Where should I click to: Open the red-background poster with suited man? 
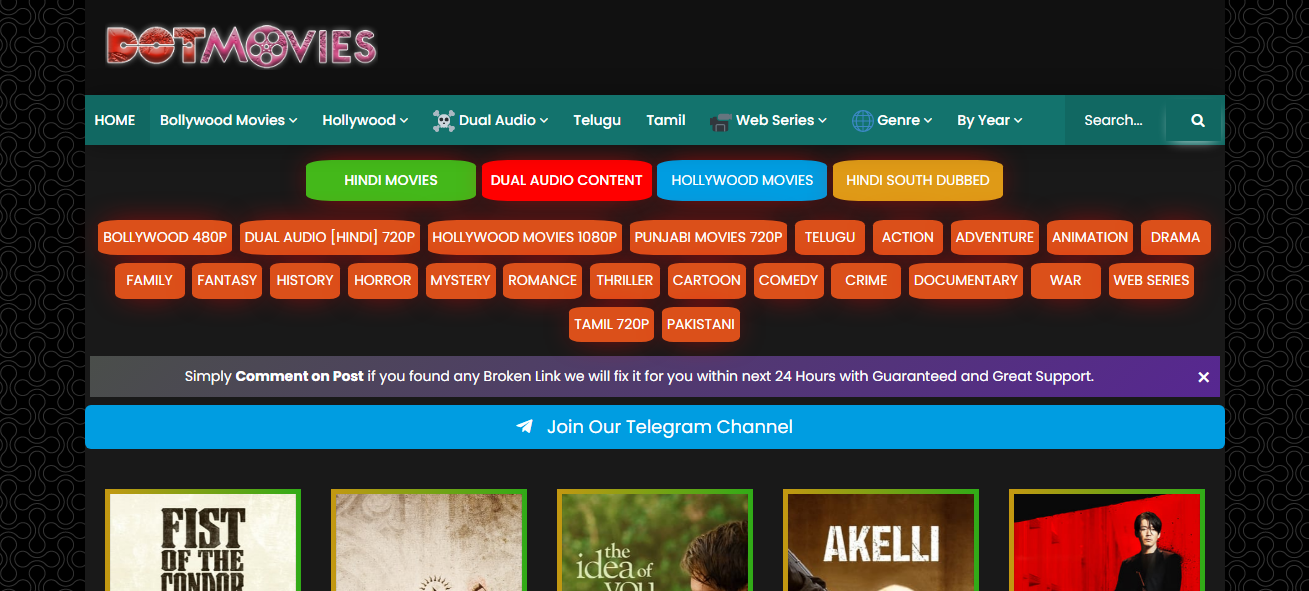(x=1107, y=540)
